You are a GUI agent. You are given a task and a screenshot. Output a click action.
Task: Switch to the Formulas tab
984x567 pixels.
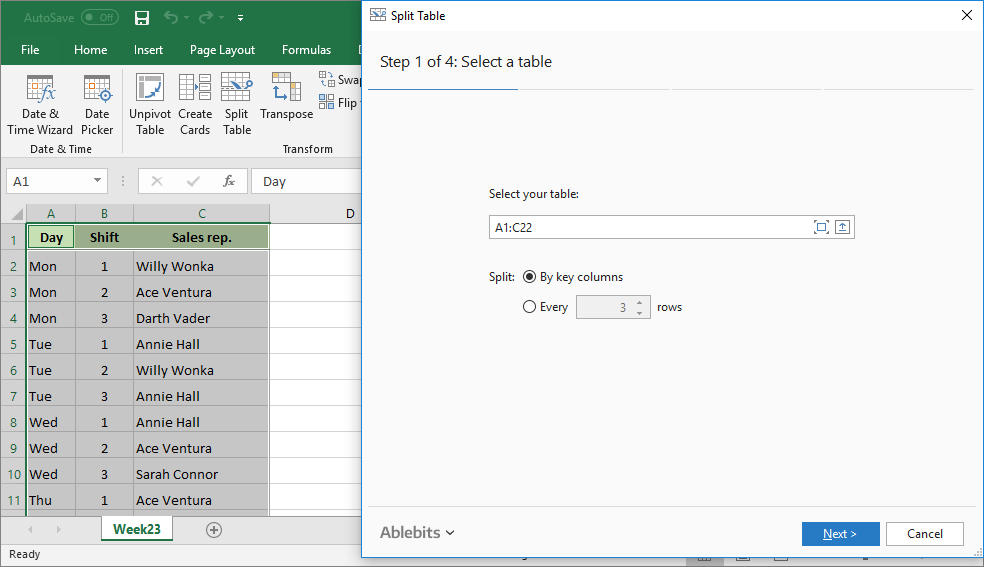point(306,50)
